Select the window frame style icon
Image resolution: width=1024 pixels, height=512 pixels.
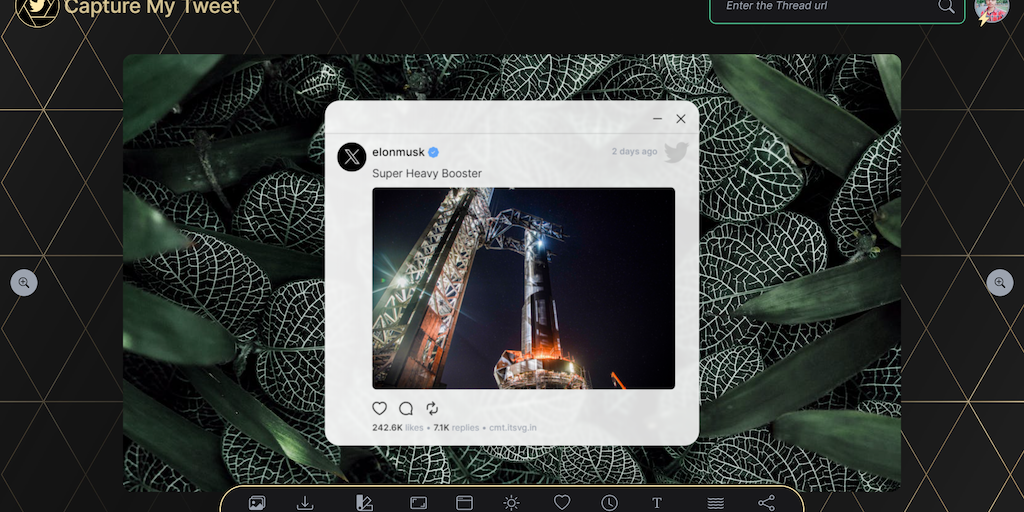coord(464,503)
